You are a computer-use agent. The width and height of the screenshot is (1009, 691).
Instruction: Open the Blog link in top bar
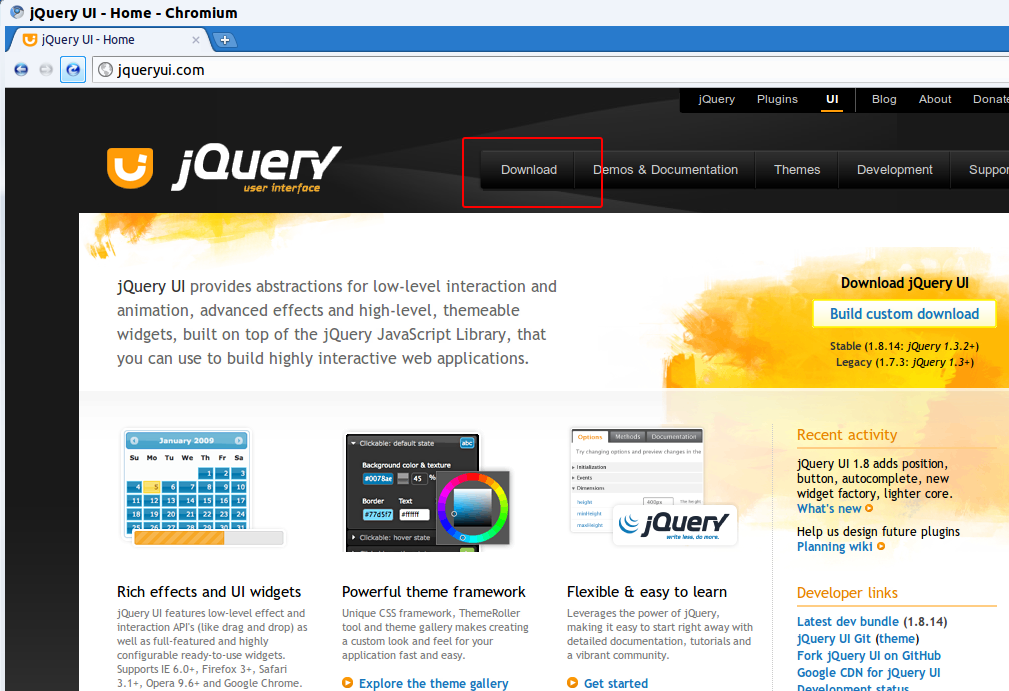[x=884, y=99]
